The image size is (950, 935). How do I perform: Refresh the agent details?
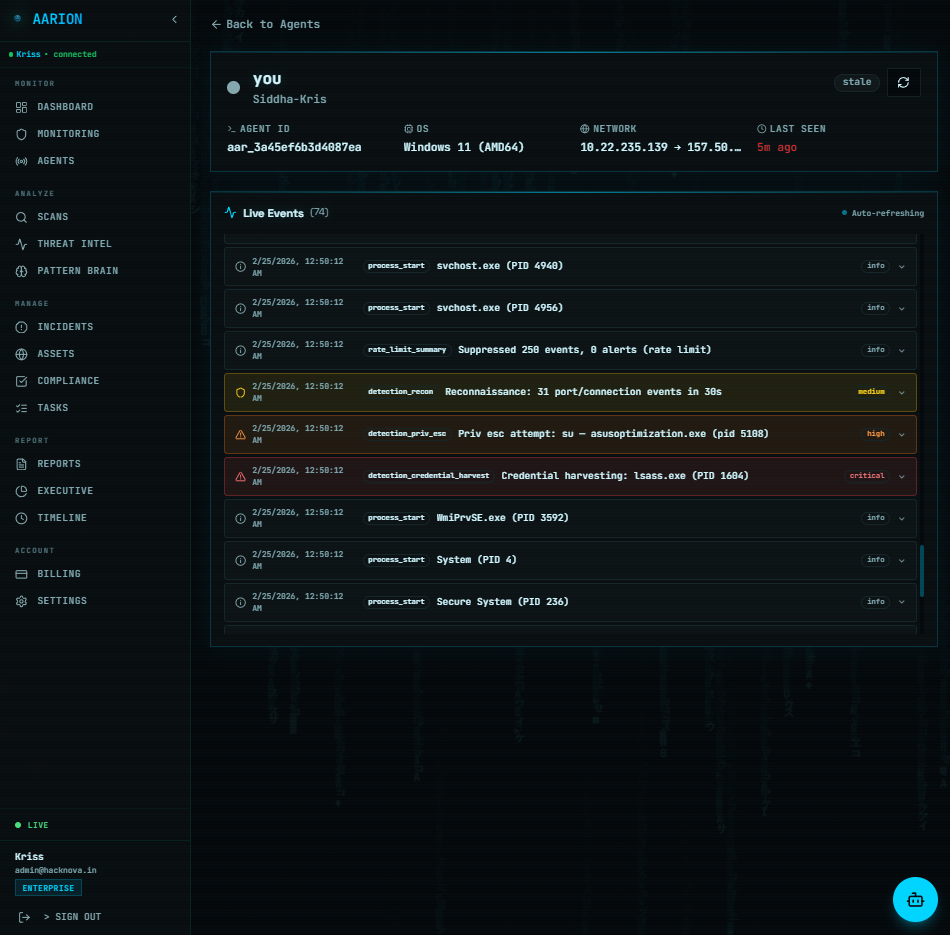pyautogui.click(x=903, y=82)
